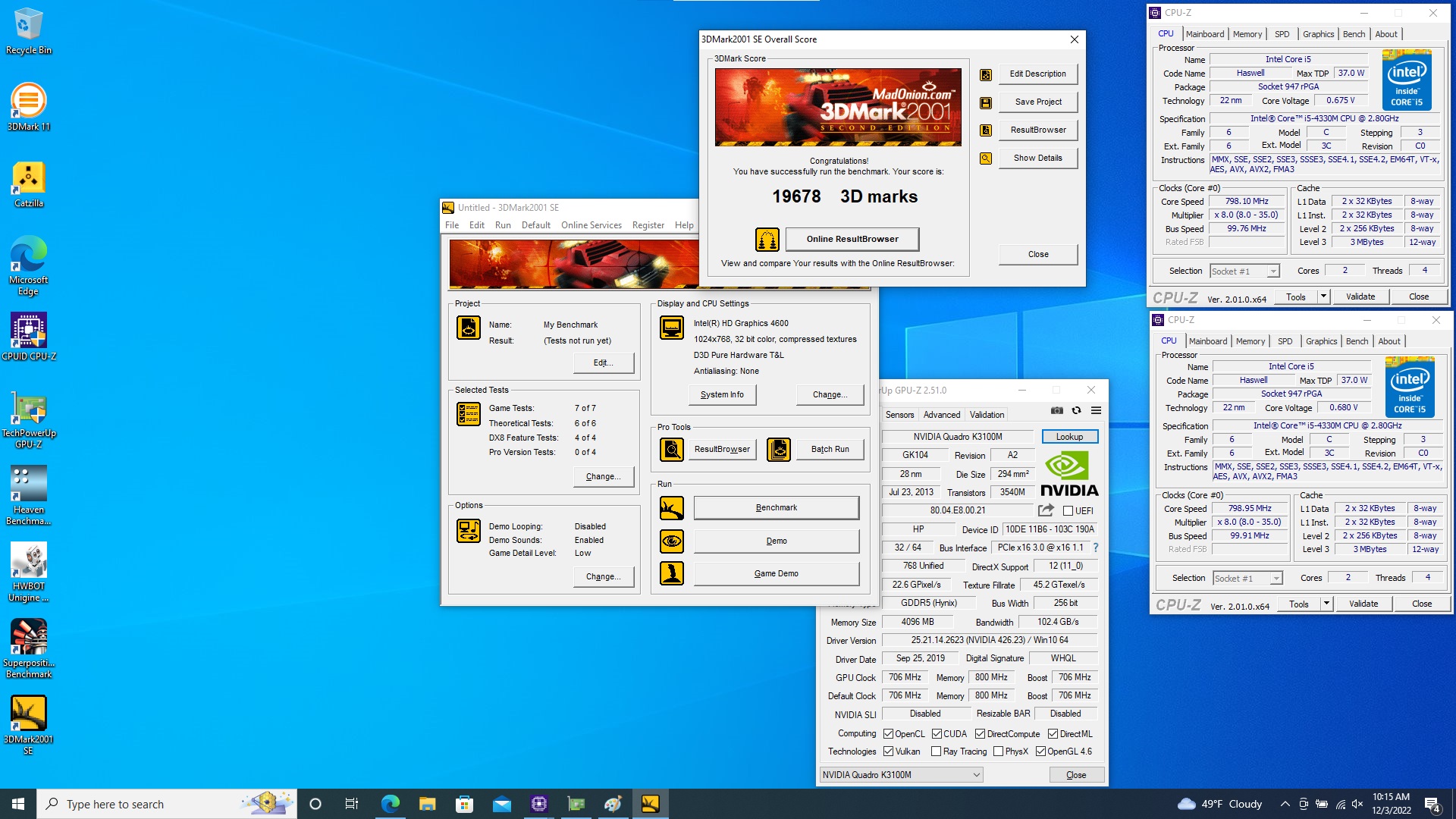Toggle the CUDA checkbox
This screenshot has height=819, width=1456.
click(937, 734)
